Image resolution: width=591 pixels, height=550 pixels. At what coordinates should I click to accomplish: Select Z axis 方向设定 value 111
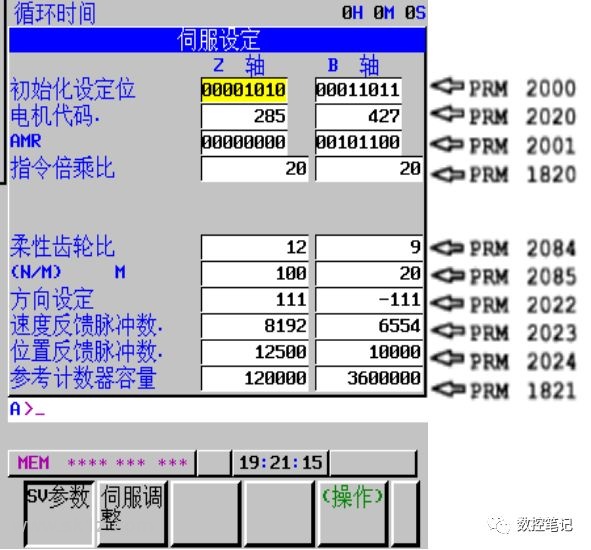[255, 300]
